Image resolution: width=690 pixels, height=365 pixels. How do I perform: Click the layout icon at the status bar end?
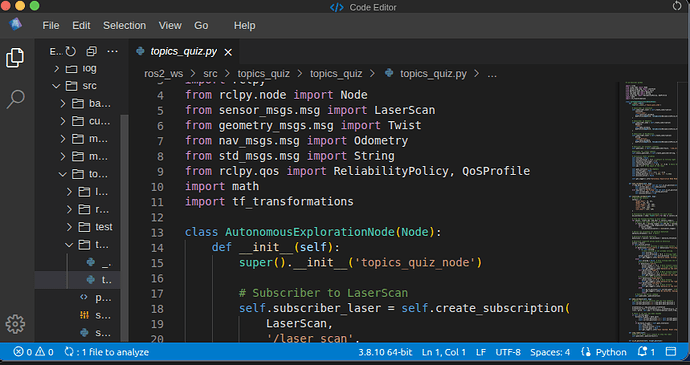pos(671,352)
